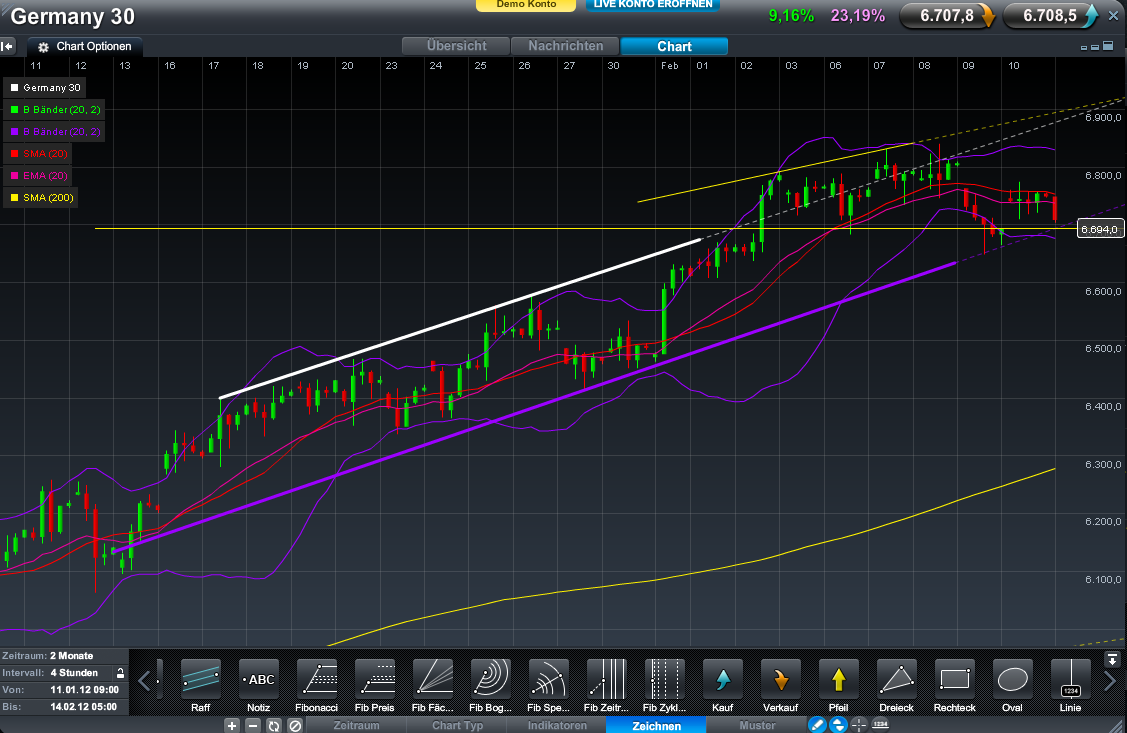Click the refresh chart icon

coord(274,726)
